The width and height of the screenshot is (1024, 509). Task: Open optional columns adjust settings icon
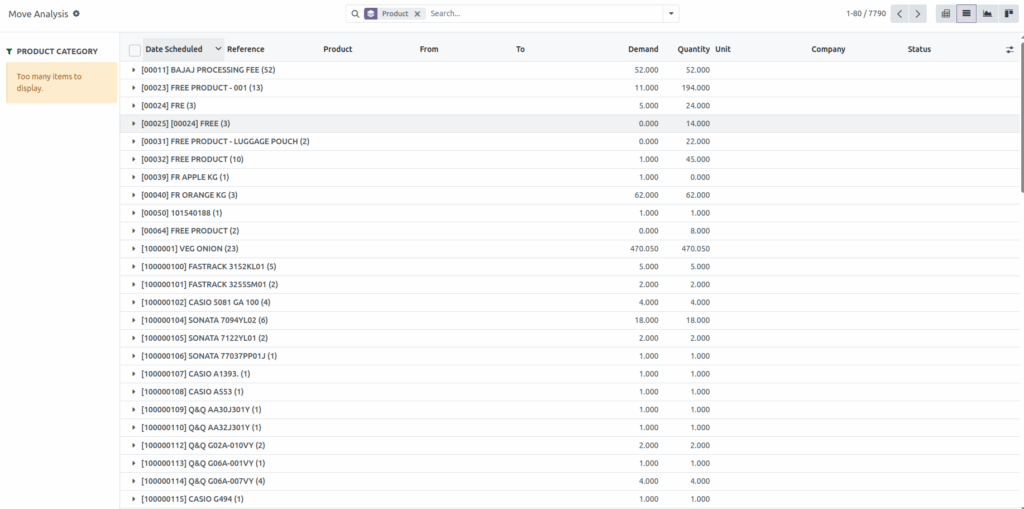tap(1010, 50)
